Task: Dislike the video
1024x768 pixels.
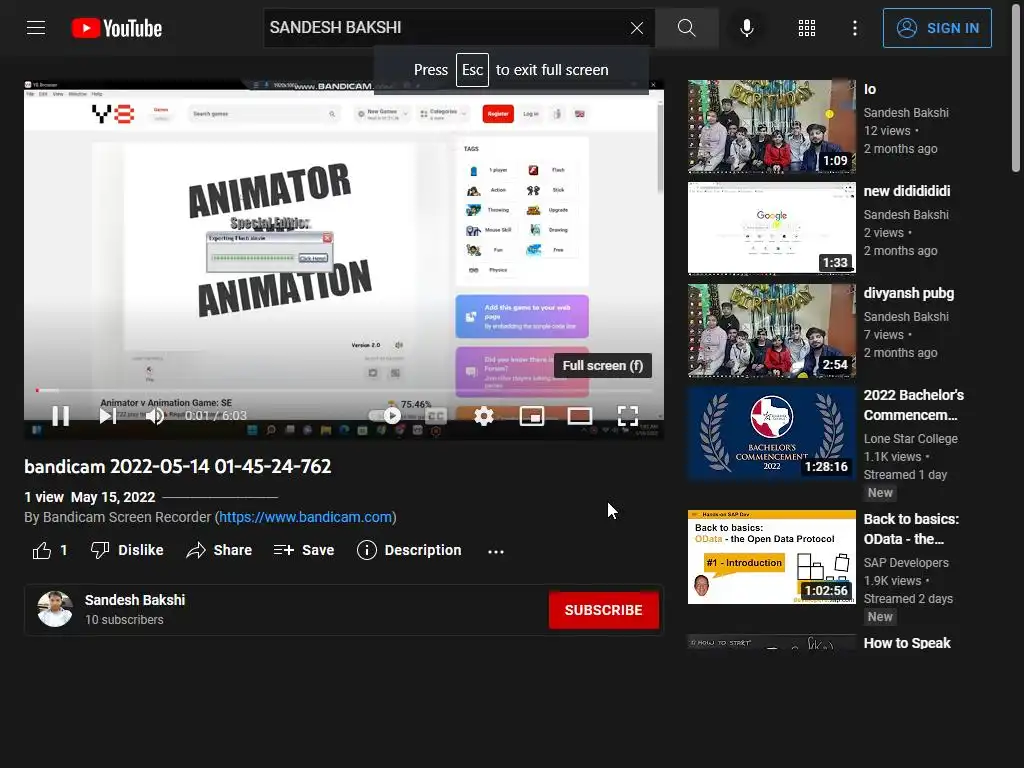Action: click(127, 551)
